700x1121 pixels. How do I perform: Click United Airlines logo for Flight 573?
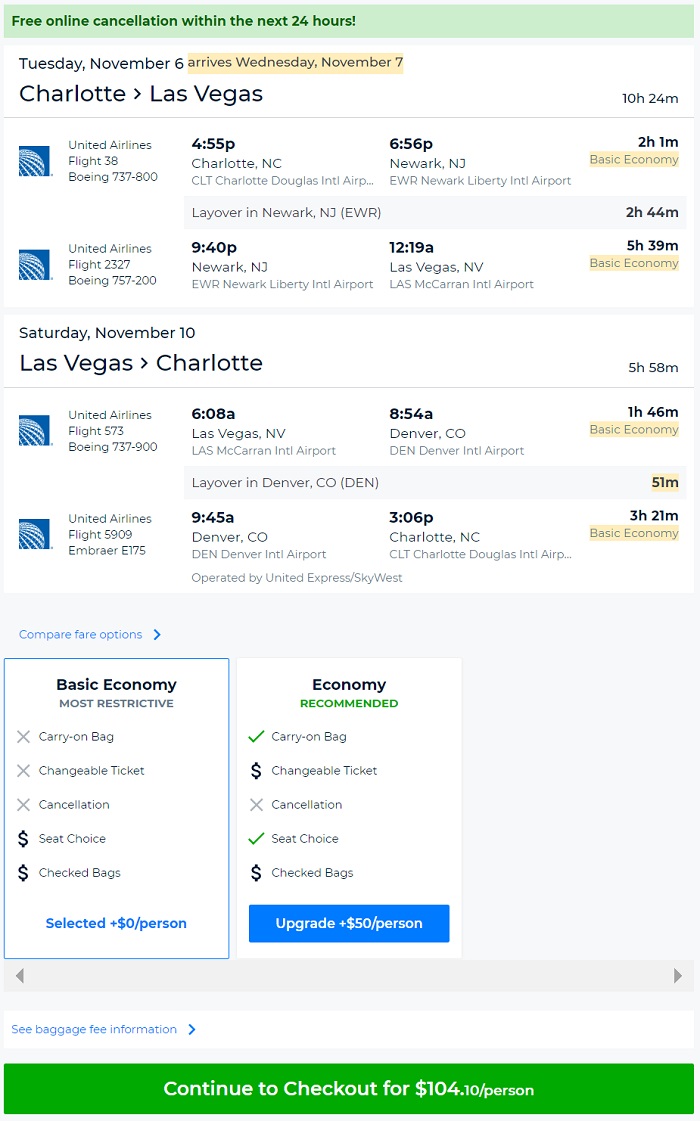pyautogui.click(x=35, y=431)
